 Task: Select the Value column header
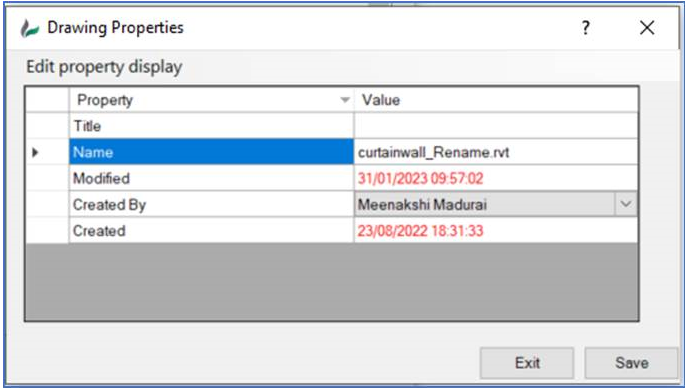pos(496,100)
